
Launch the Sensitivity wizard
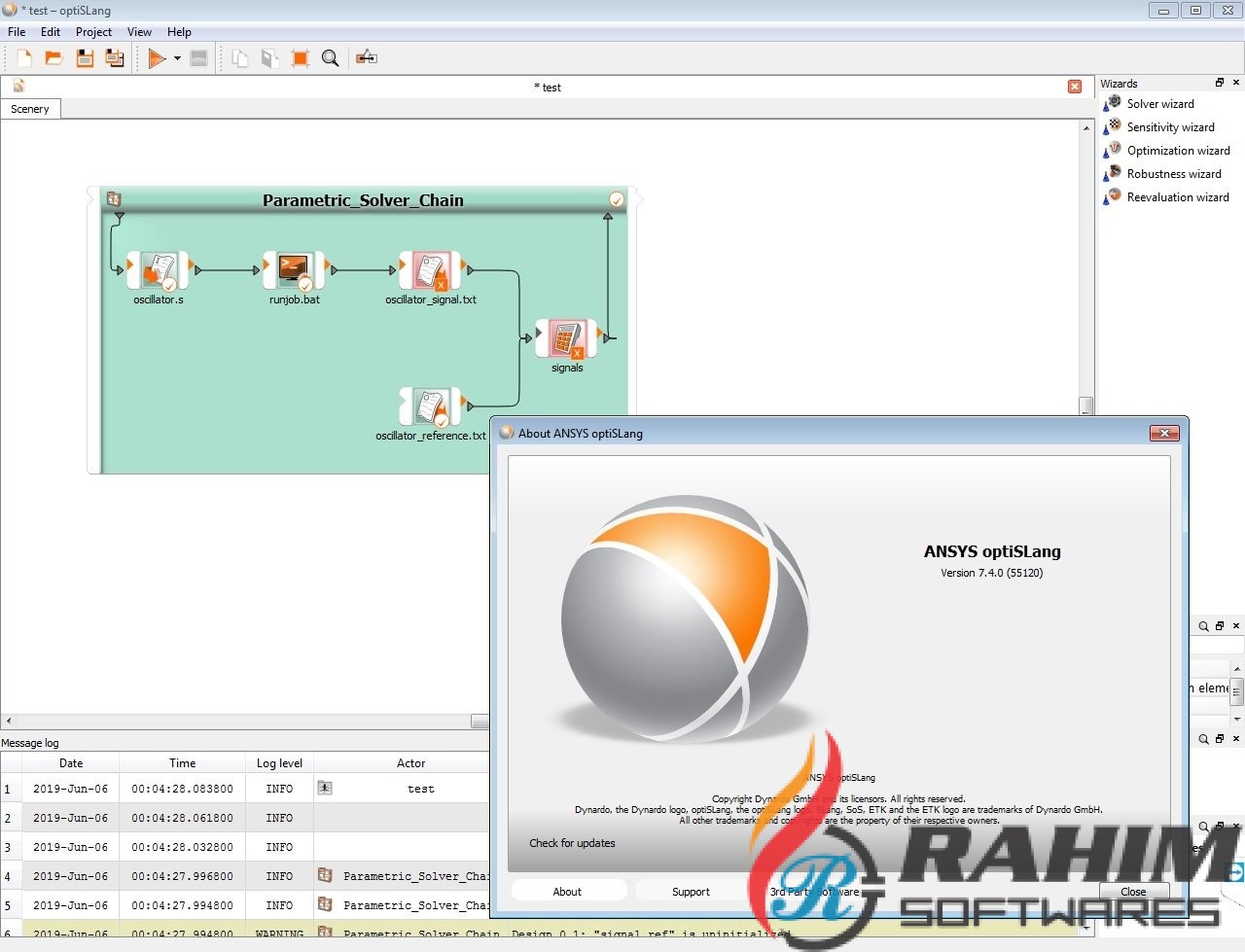[1170, 127]
